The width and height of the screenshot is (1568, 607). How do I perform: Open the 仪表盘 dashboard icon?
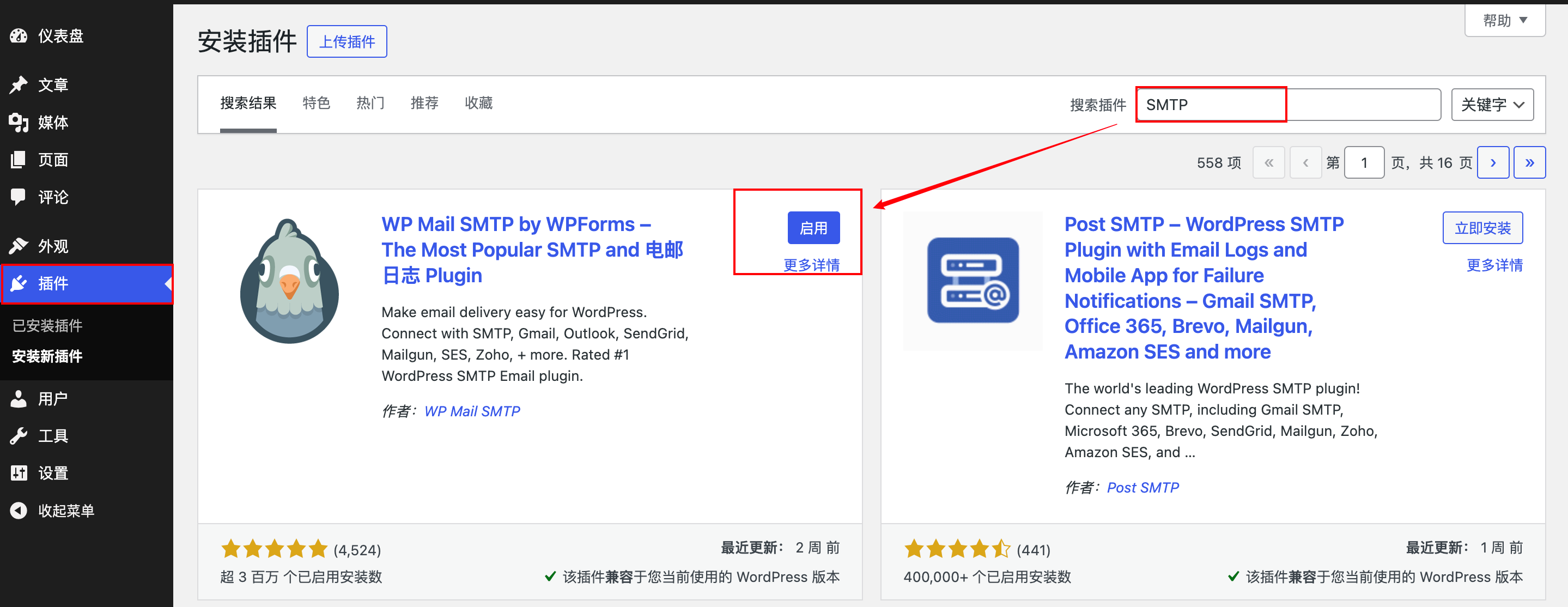(x=19, y=36)
